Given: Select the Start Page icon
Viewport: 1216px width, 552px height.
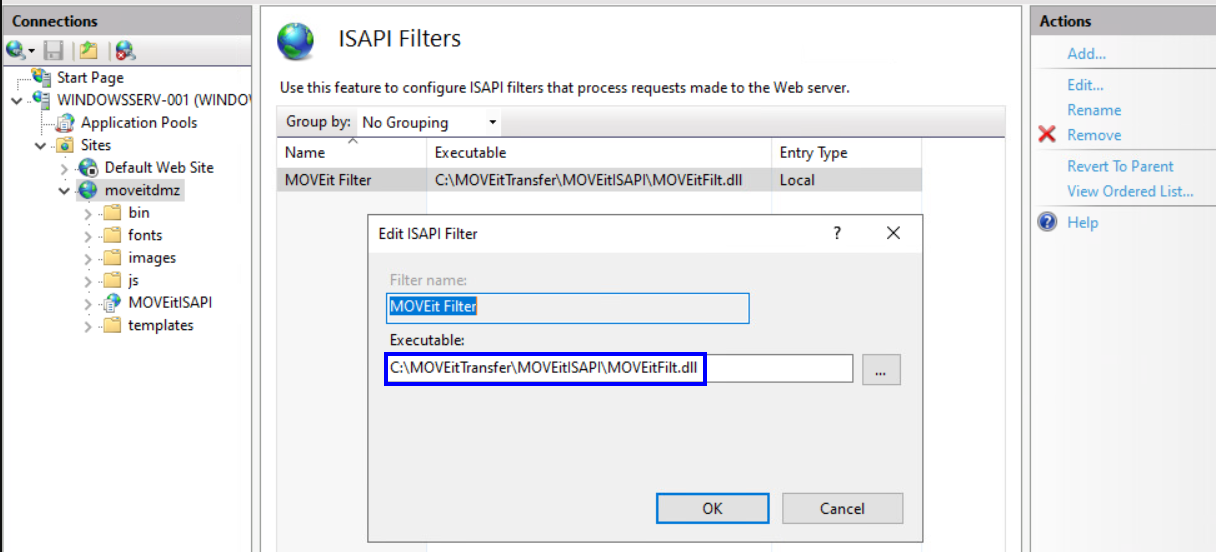Looking at the screenshot, I should [42, 77].
